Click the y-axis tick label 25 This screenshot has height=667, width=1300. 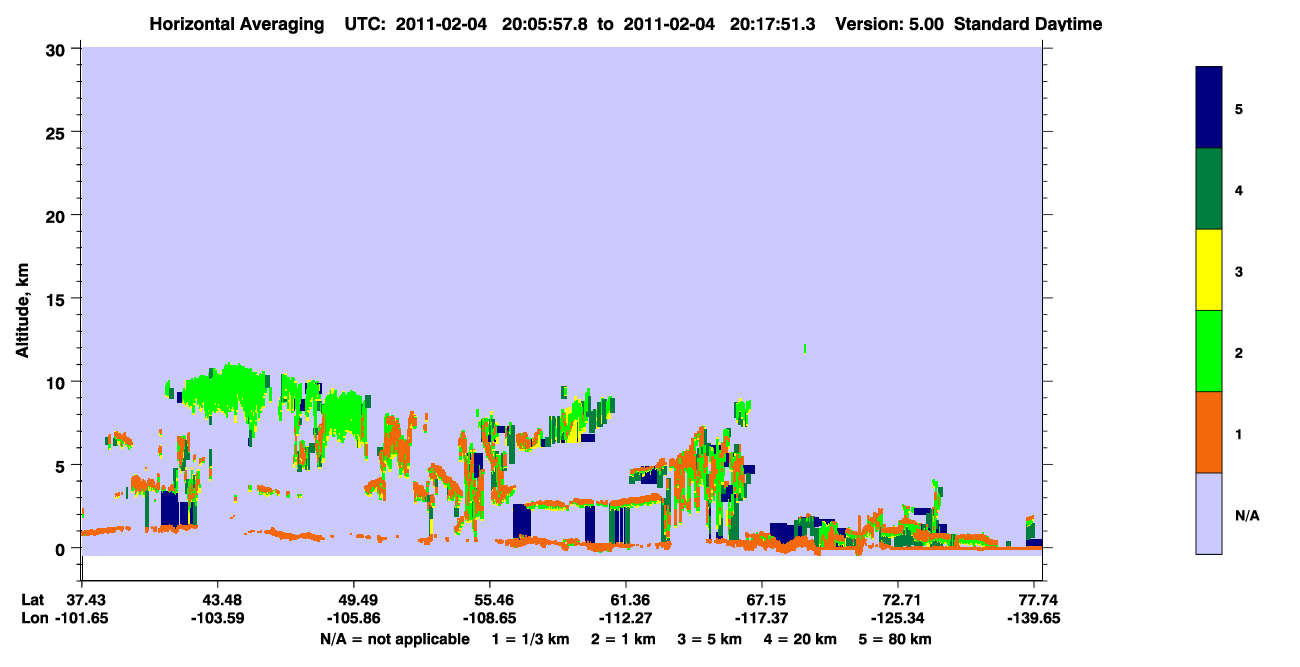tap(57, 132)
